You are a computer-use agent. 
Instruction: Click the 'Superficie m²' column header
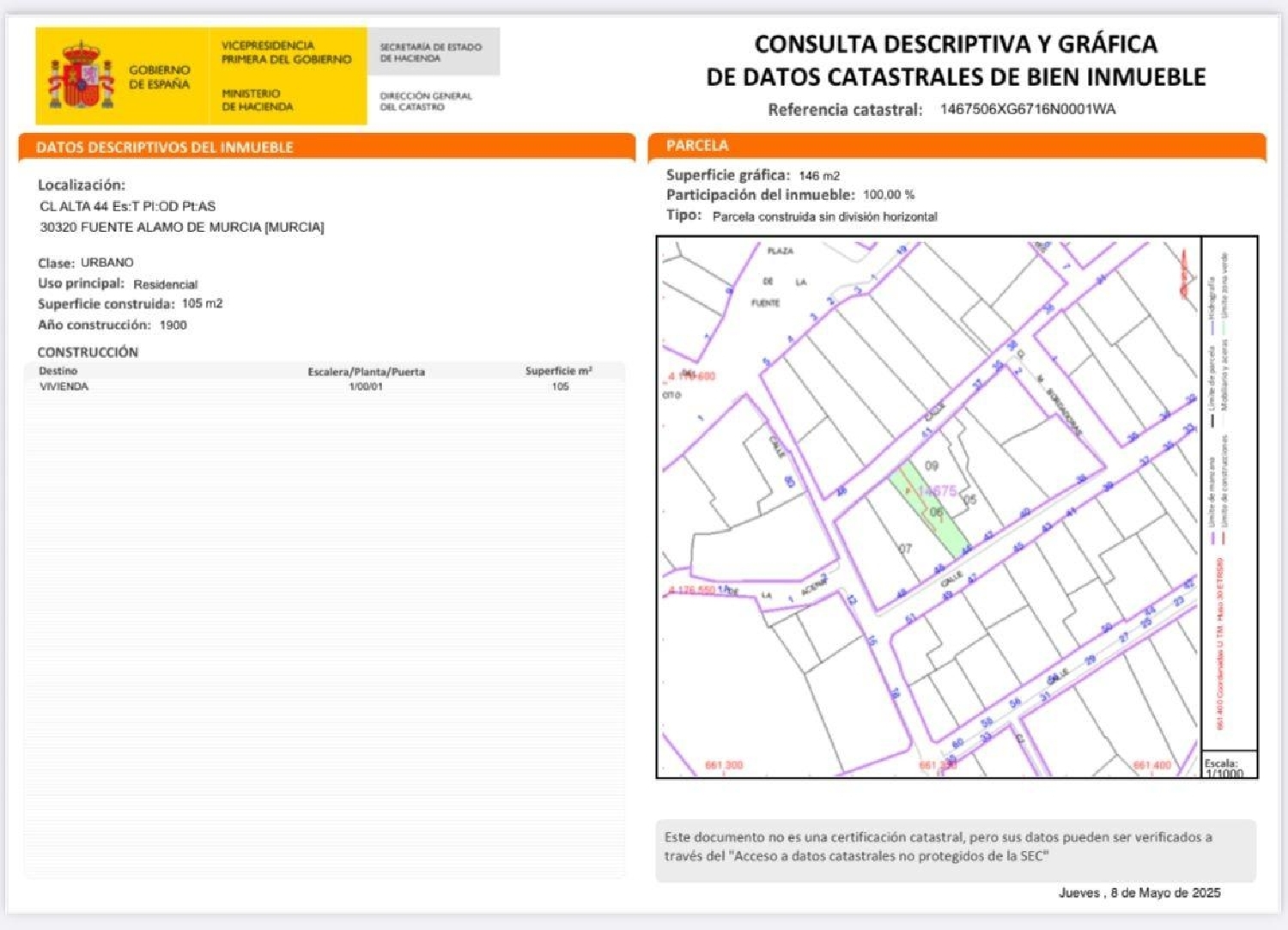coord(559,371)
